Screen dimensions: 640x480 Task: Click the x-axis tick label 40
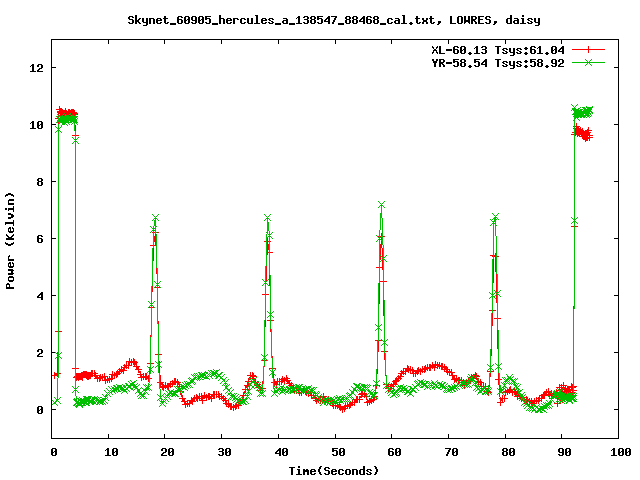(x=281, y=452)
